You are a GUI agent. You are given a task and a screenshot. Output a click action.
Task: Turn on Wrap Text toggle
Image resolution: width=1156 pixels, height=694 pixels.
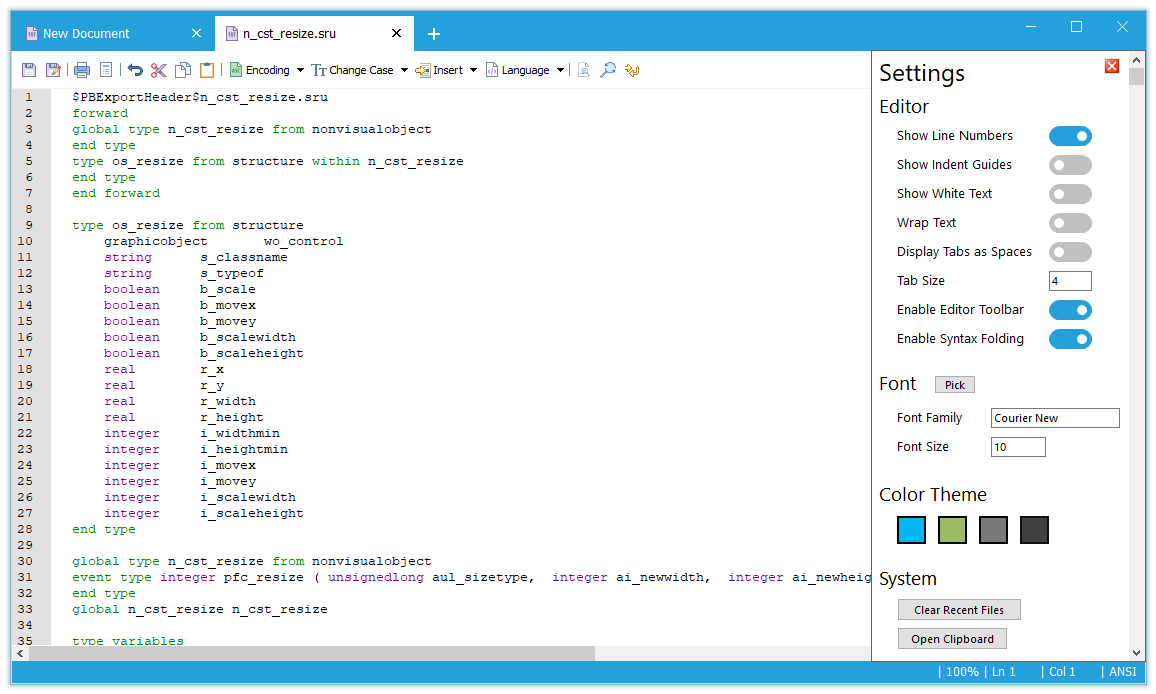[1069, 223]
